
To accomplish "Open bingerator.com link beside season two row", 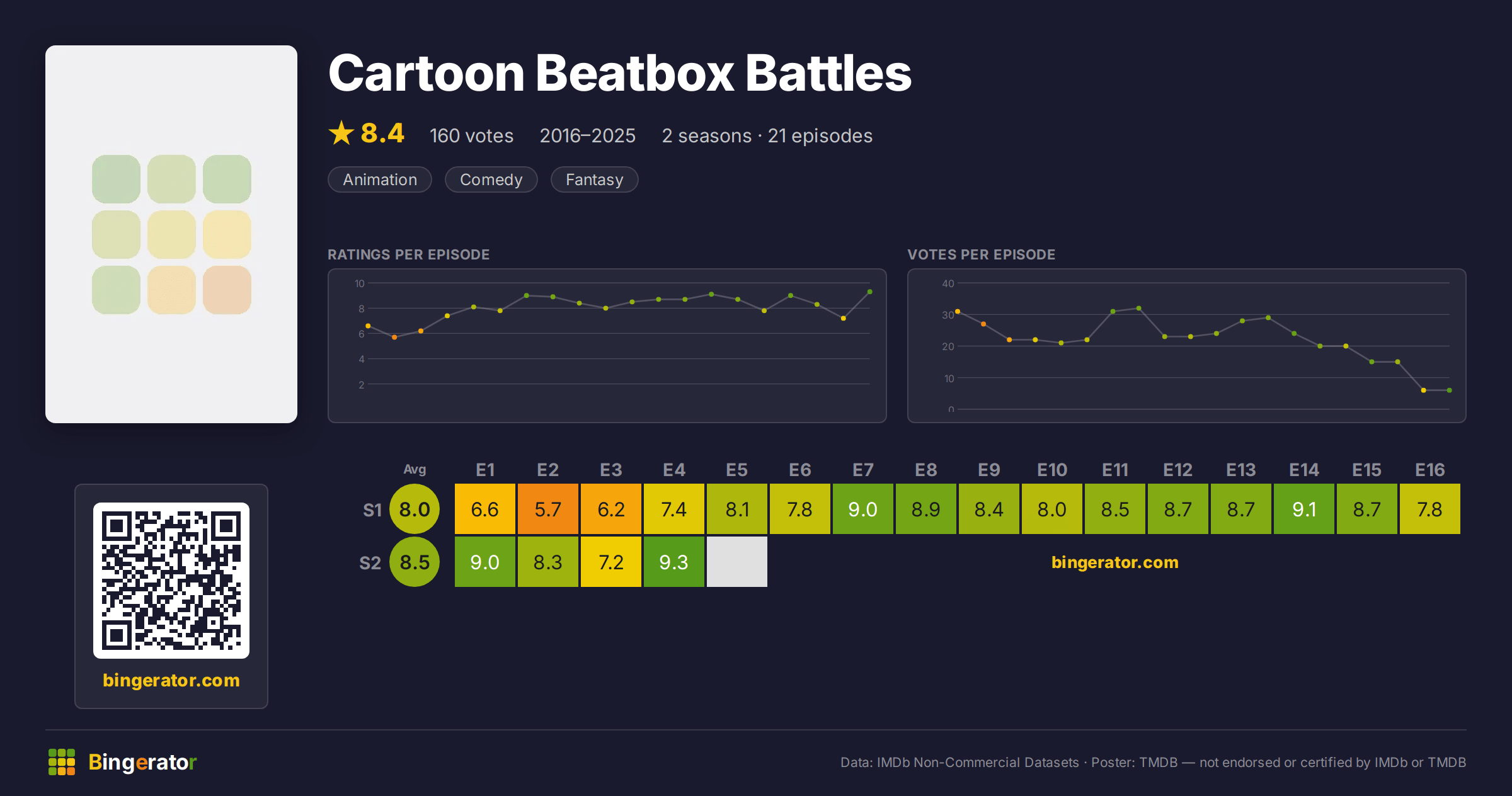I will [1115, 562].
